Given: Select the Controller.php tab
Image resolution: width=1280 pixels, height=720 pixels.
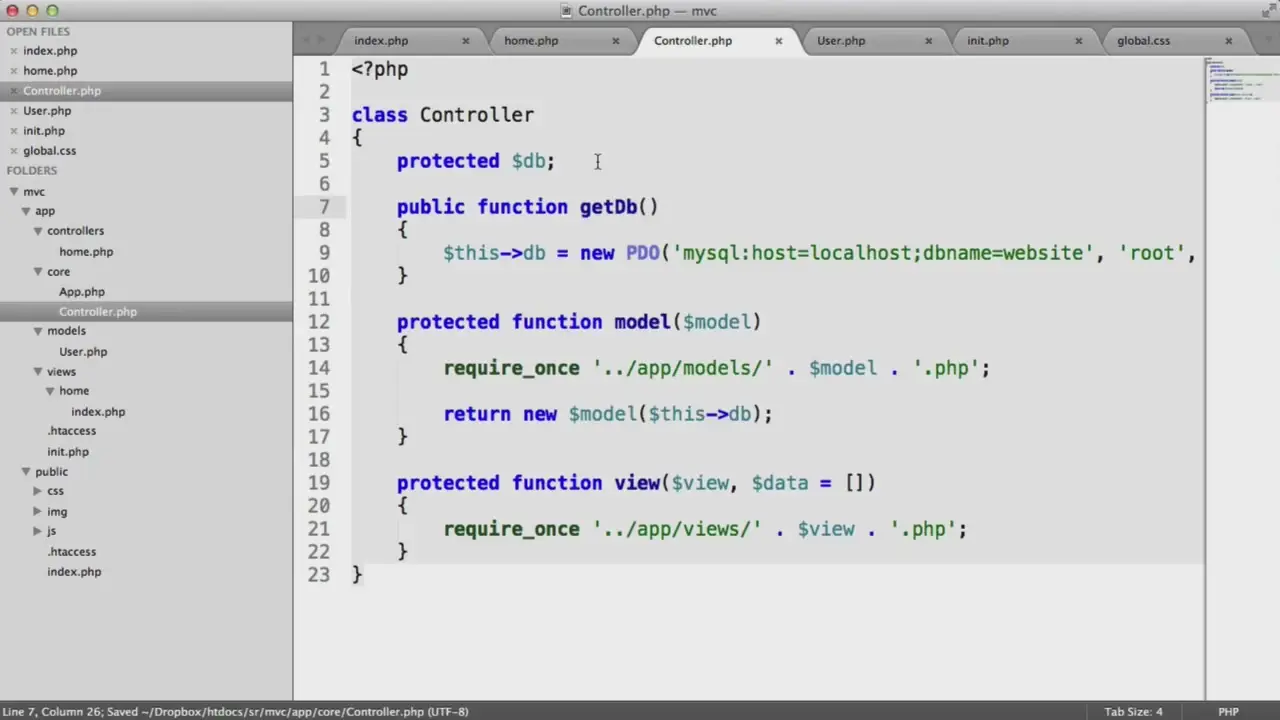Looking at the screenshot, I should click(693, 41).
